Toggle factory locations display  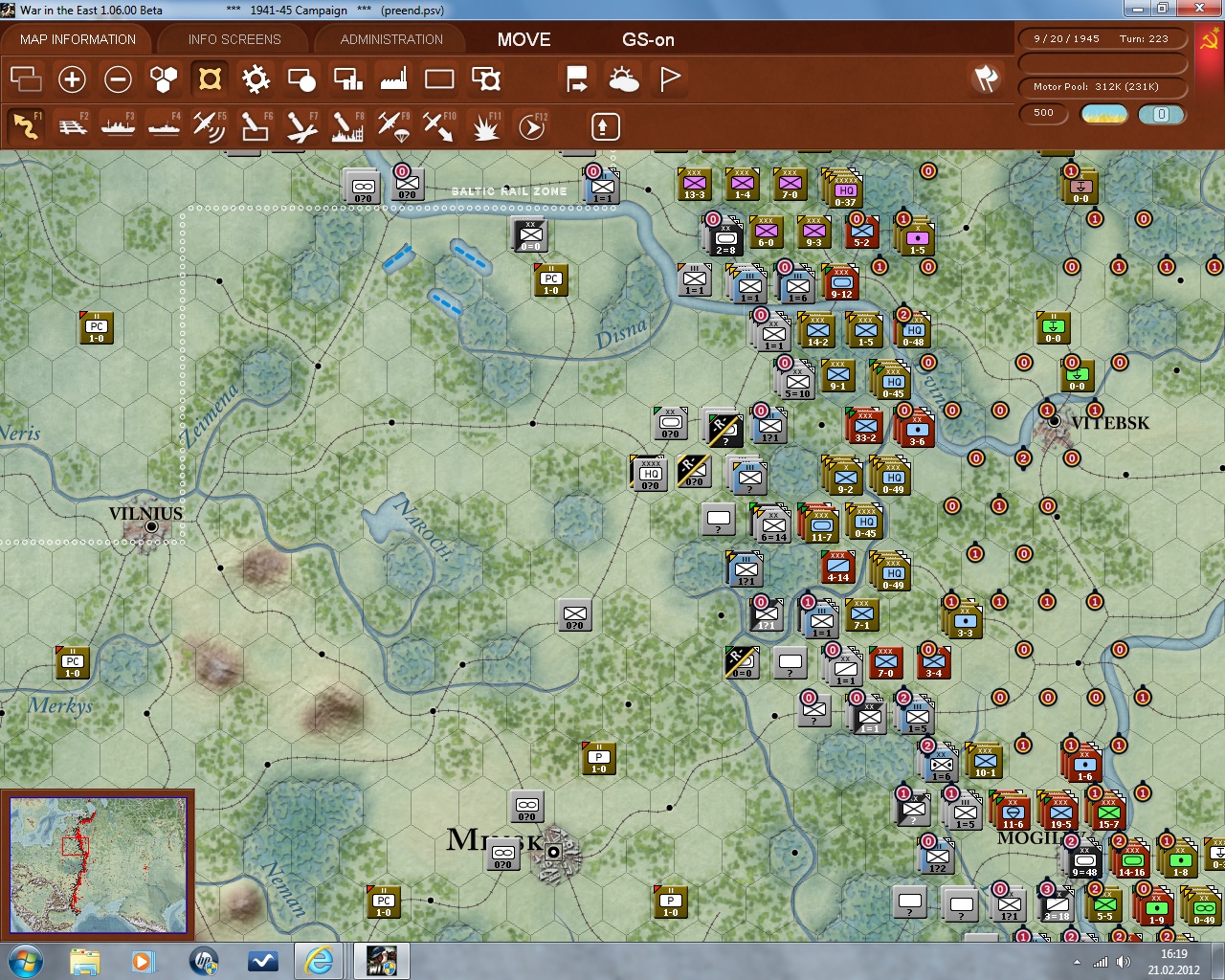(x=393, y=78)
